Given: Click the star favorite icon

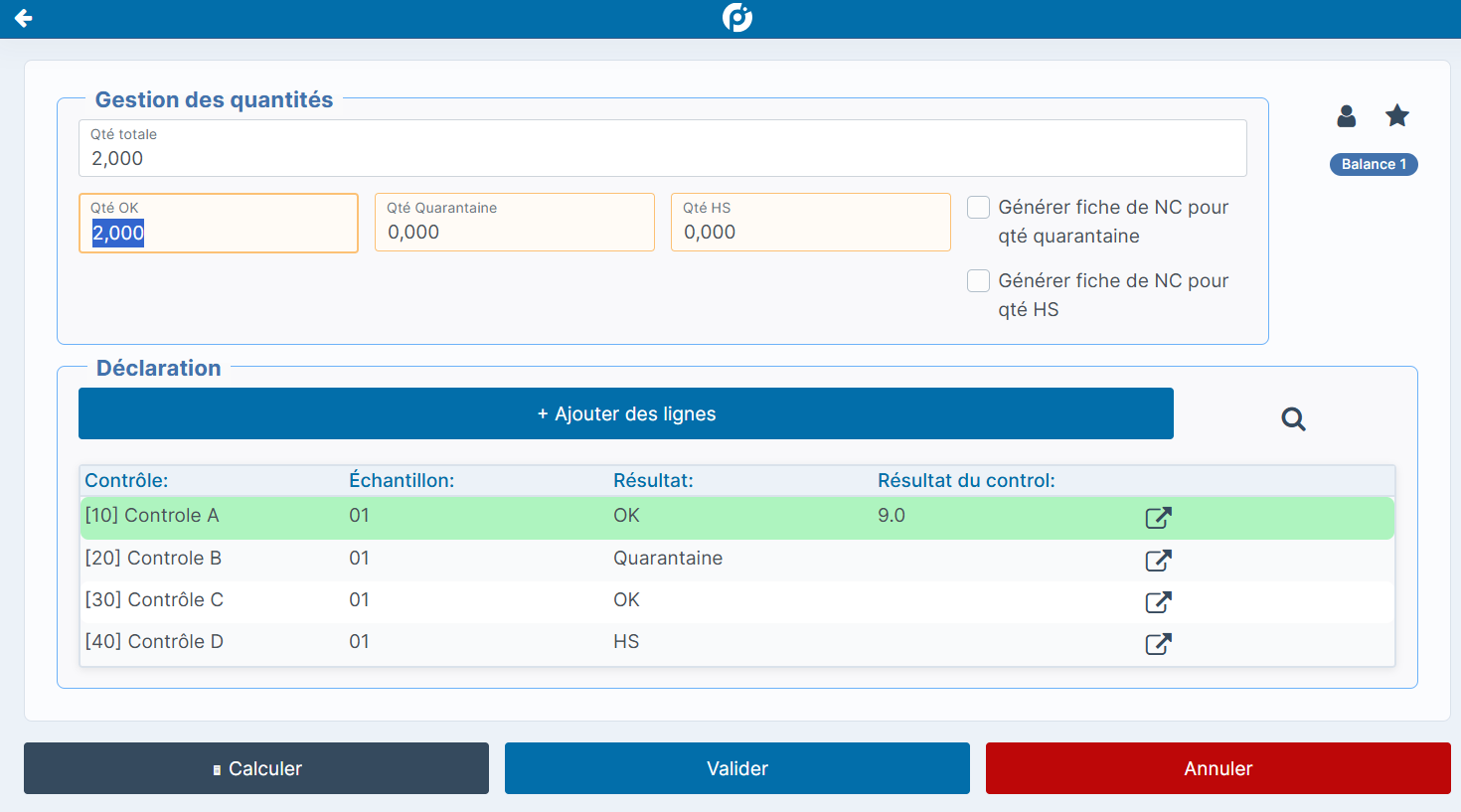Looking at the screenshot, I should click(x=1397, y=116).
